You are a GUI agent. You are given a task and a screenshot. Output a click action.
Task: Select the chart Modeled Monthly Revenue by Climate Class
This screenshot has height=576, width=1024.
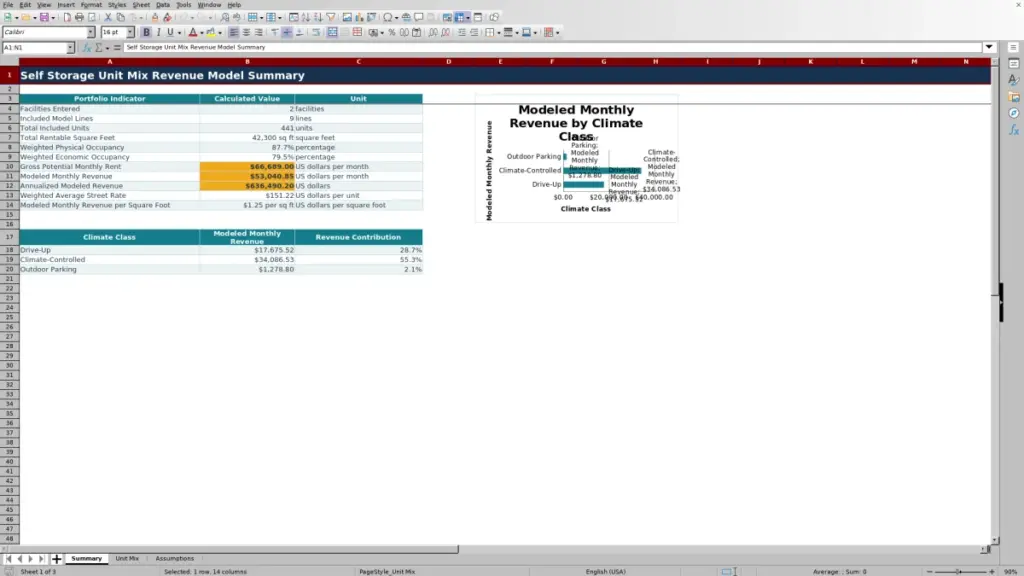coord(577,158)
